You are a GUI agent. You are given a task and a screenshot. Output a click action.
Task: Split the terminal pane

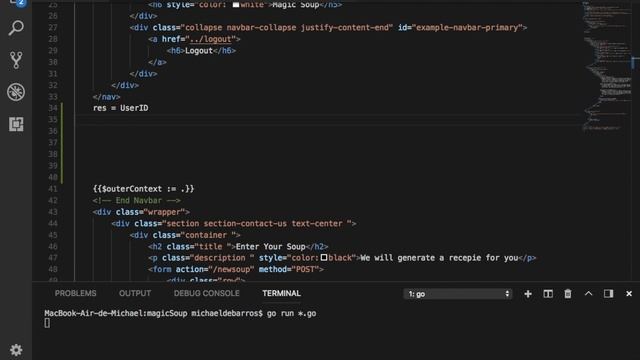(x=548, y=294)
